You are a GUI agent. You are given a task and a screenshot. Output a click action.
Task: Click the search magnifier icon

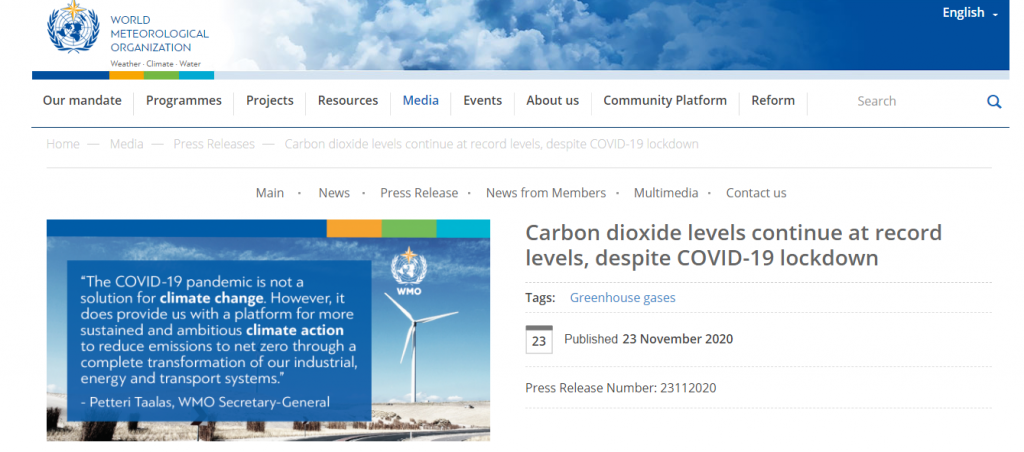tap(994, 101)
